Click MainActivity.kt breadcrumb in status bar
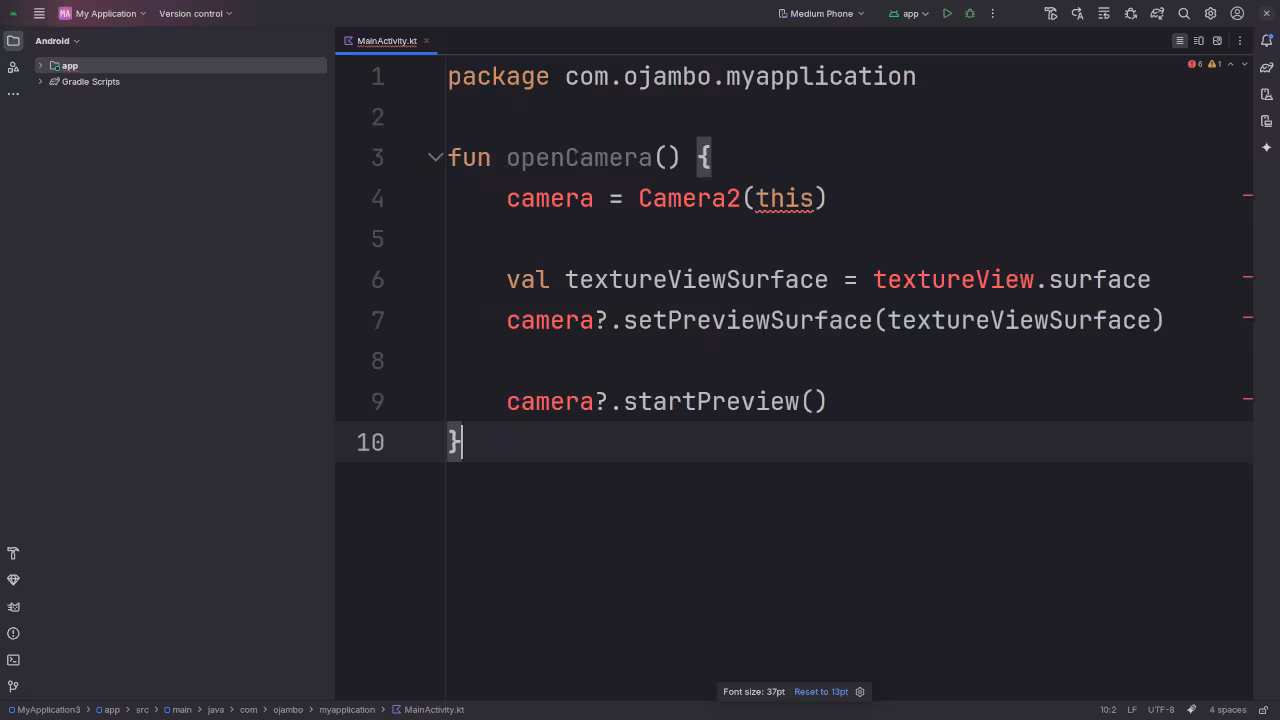The height and width of the screenshot is (720, 1280). tap(428, 710)
